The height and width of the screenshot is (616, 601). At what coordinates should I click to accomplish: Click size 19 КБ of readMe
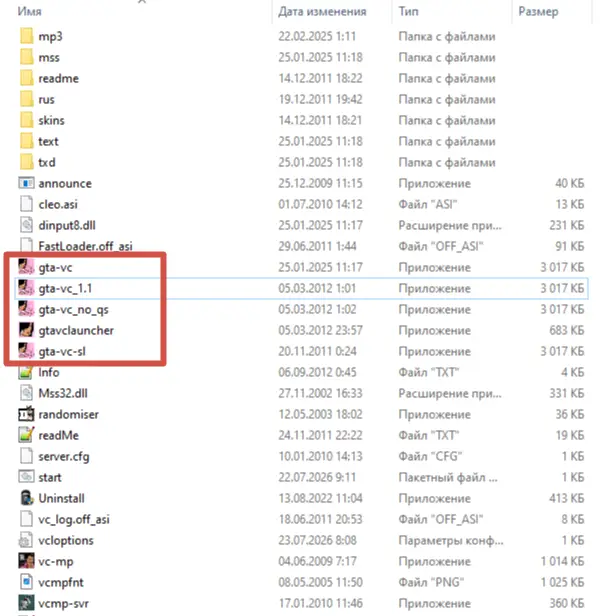click(570, 435)
